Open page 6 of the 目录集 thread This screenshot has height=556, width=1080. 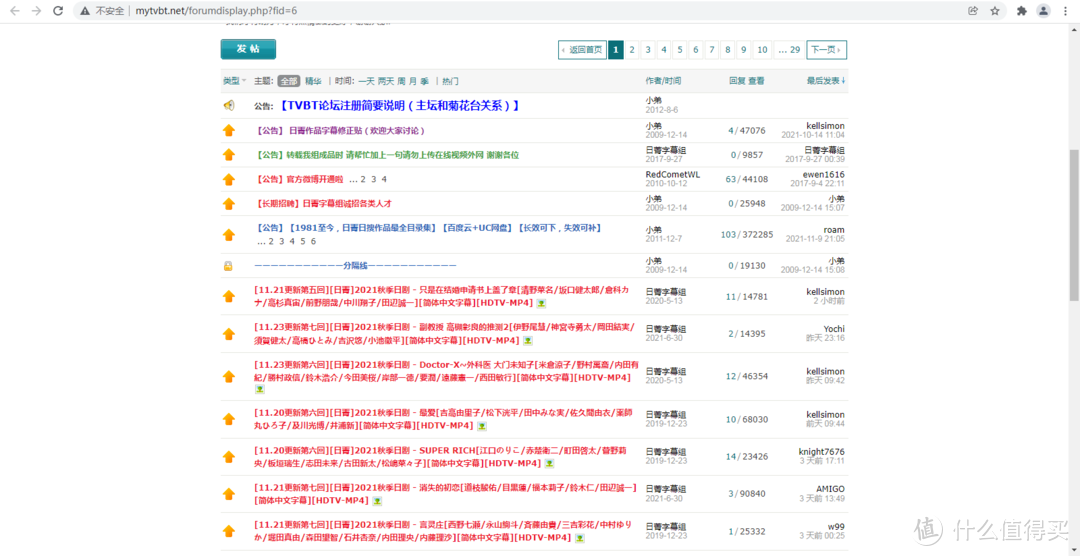coord(313,241)
